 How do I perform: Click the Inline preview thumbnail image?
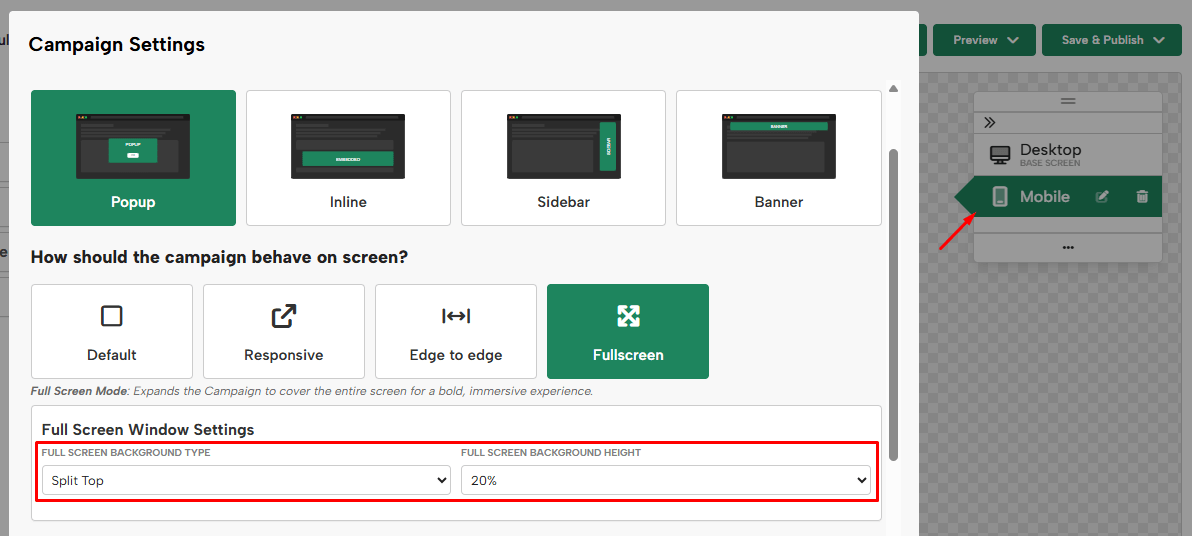pyautogui.click(x=348, y=147)
